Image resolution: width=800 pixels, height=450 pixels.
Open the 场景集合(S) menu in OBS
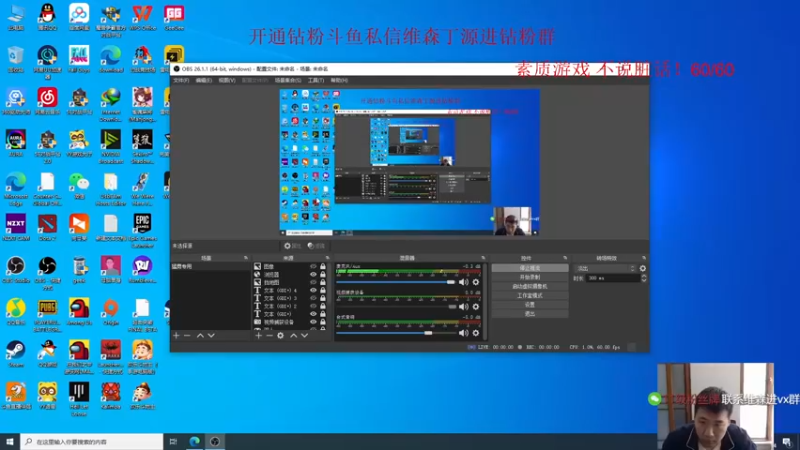(288, 81)
